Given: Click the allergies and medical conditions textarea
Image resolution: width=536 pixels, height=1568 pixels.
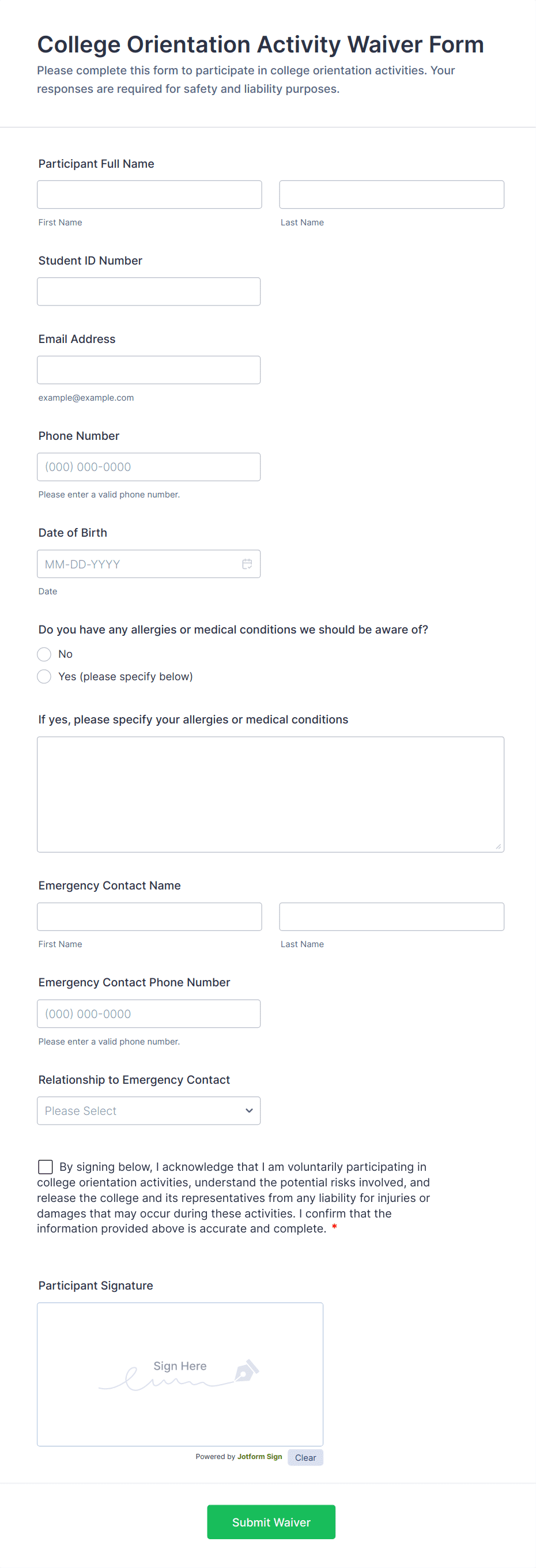Looking at the screenshot, I should [x=270, y=794].
